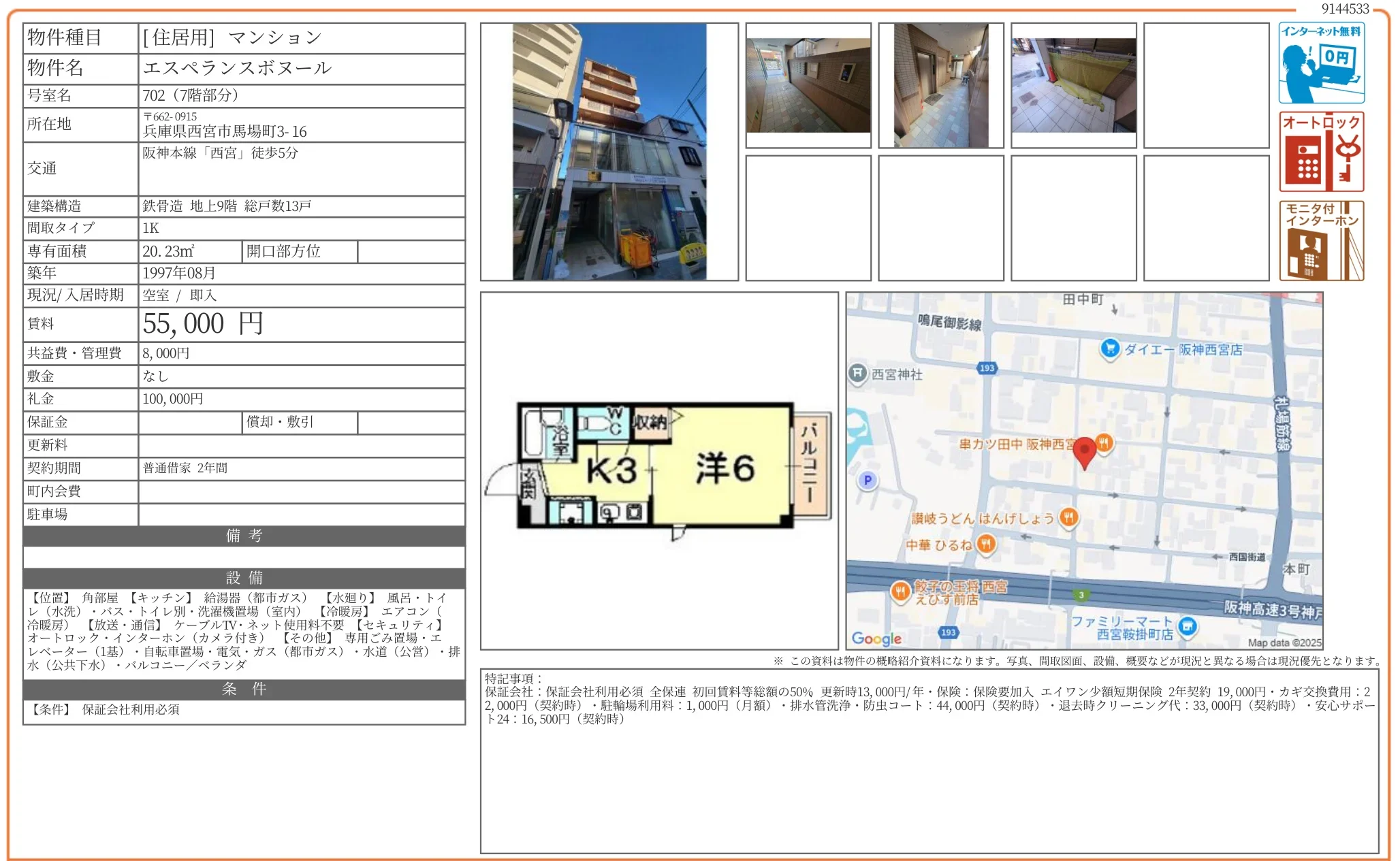Click the 1K floor plan image
1400x861 pixels.
[658, 468]
